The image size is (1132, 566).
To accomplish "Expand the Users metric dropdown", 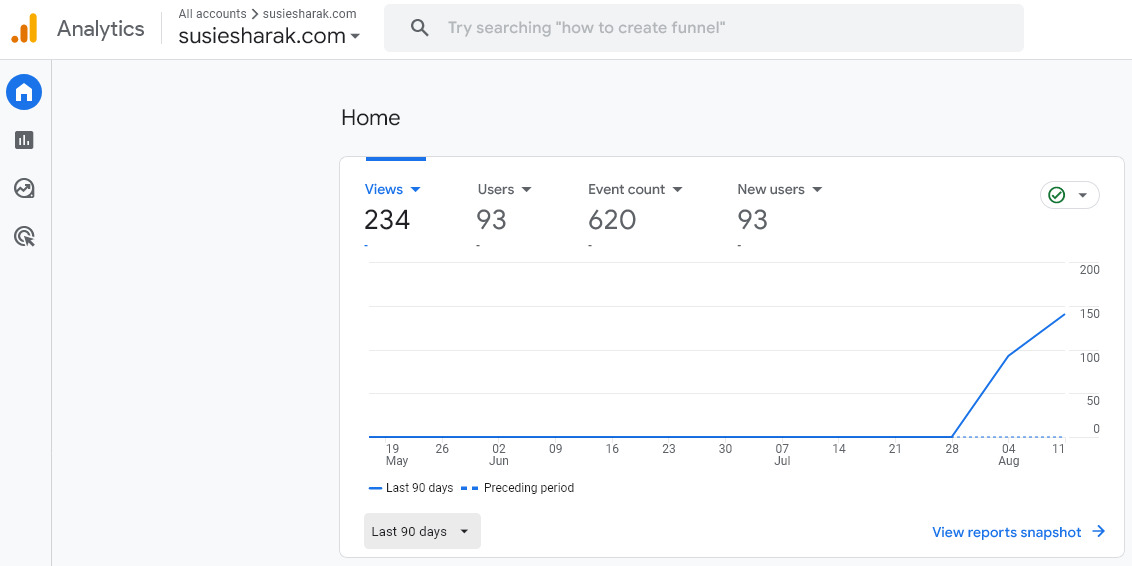I will (527, 190).
